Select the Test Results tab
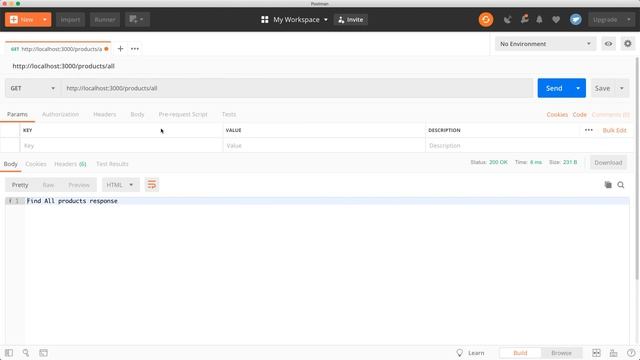This screenshot has width=640, height=360. [x=112, y=164]
